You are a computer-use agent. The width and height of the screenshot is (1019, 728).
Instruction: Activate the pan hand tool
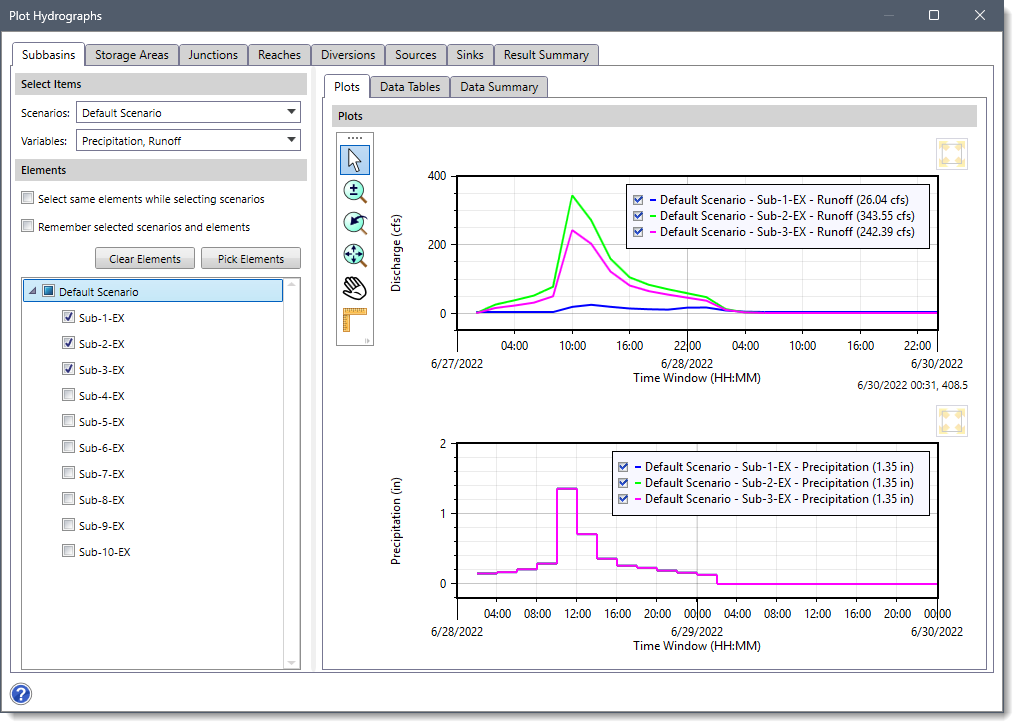click(x=355, y=287)
